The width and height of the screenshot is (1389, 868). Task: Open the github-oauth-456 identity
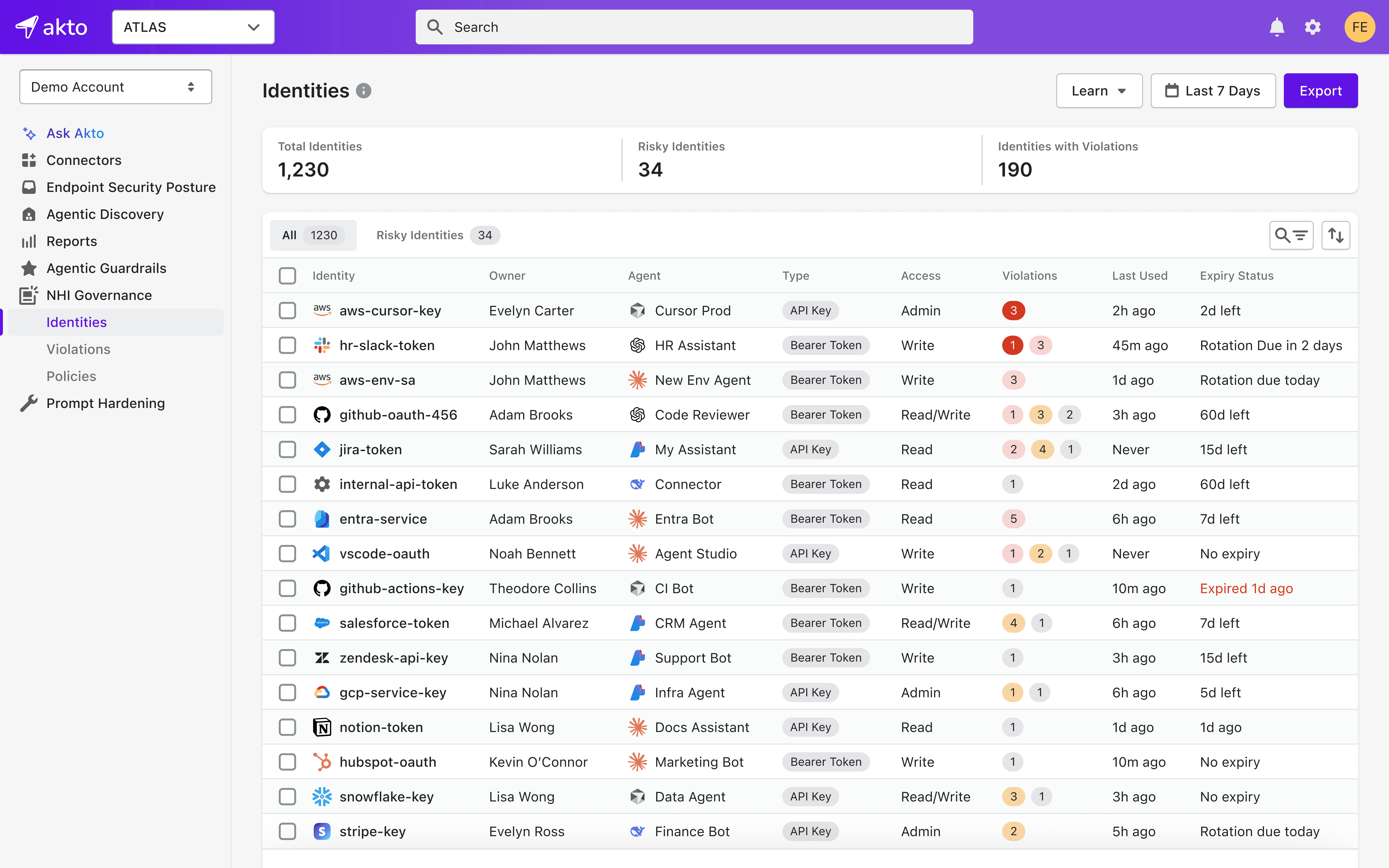click(398, 414)
